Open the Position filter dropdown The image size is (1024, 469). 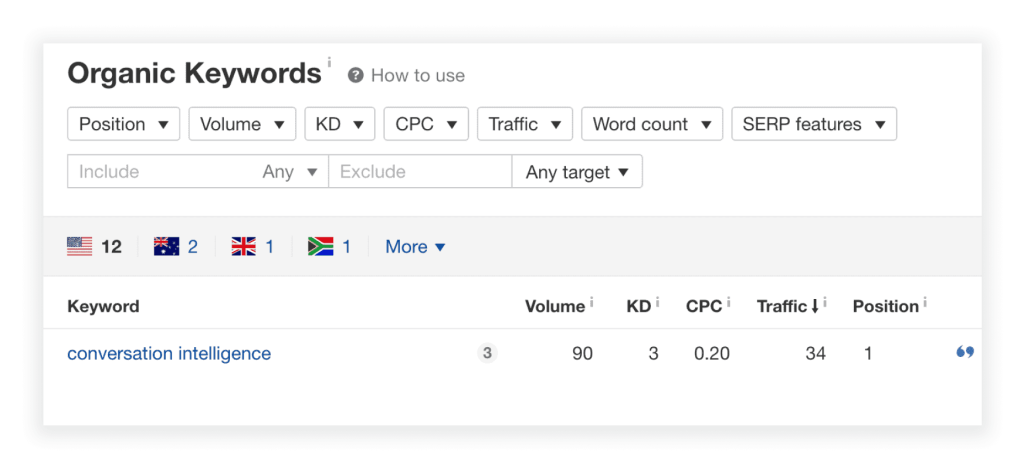point(123,124)
